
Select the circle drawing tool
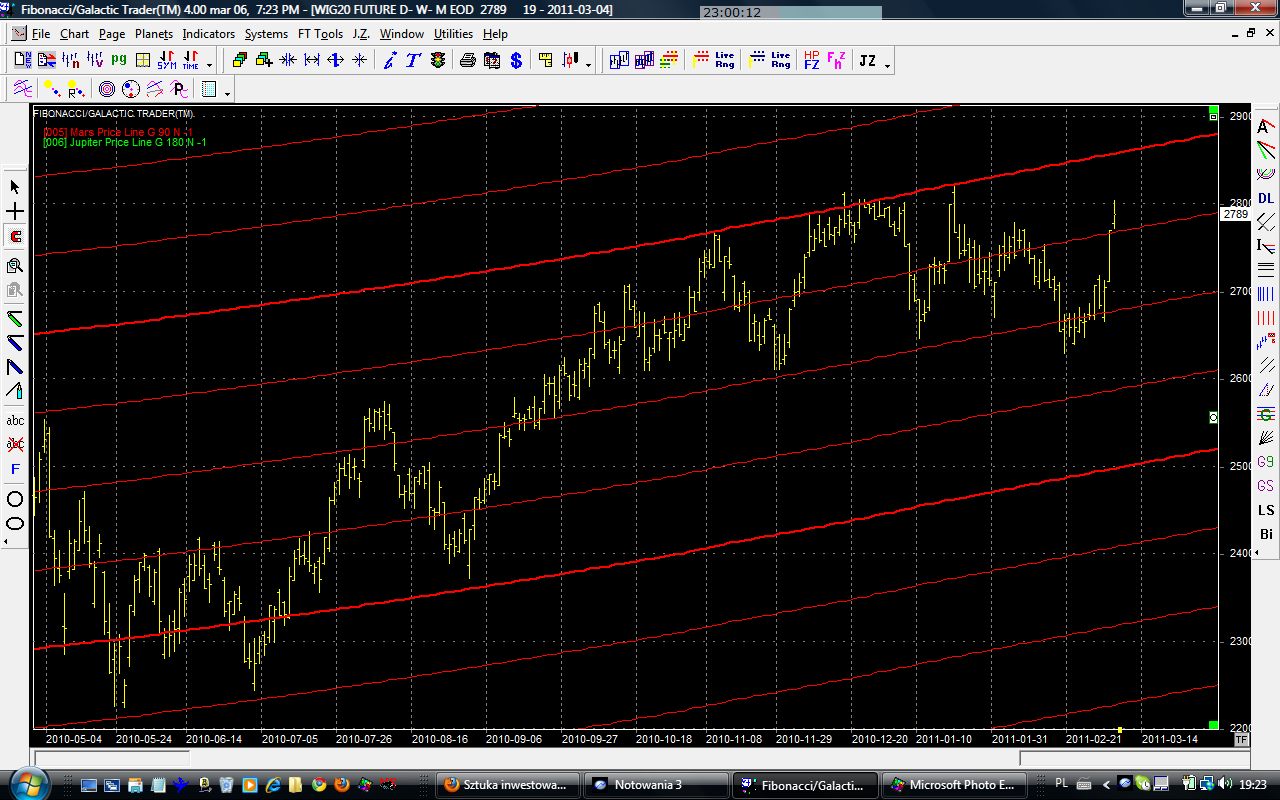[15, 499]
